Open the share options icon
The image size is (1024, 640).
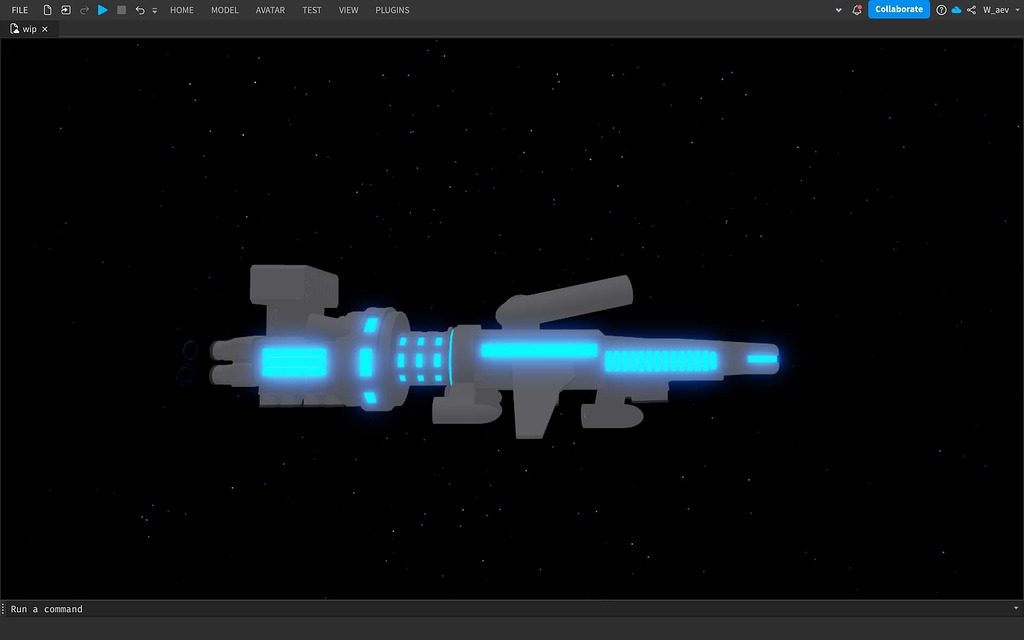coord(972,9)
